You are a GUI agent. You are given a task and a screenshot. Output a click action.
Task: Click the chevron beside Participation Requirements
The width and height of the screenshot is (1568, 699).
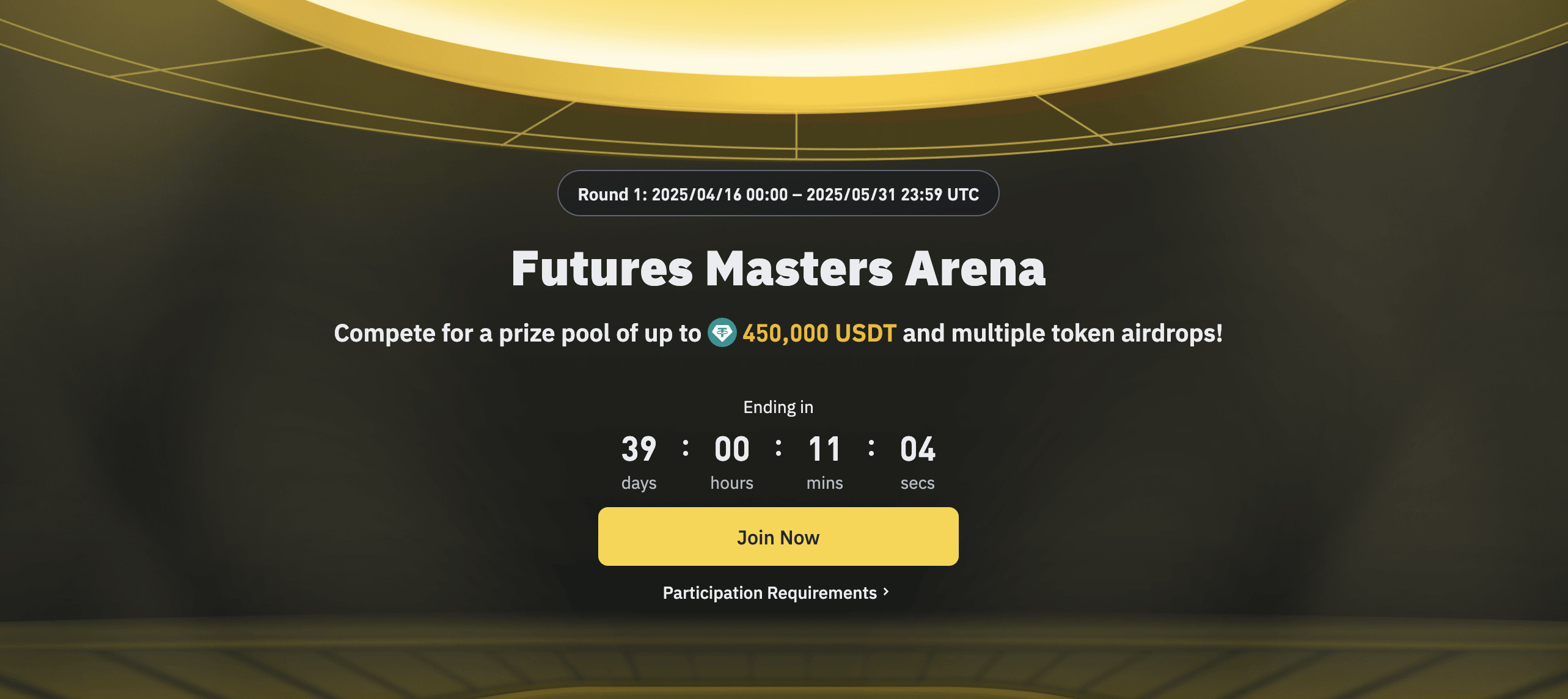pos(886,591)
